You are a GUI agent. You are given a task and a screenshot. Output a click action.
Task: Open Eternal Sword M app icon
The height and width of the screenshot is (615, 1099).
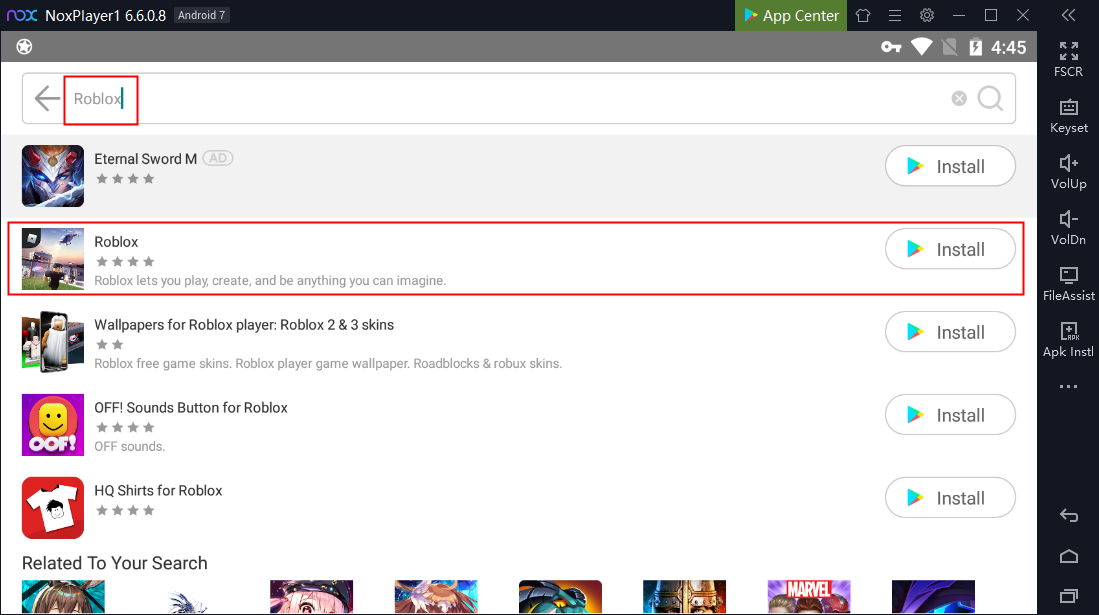click(53, 176)
